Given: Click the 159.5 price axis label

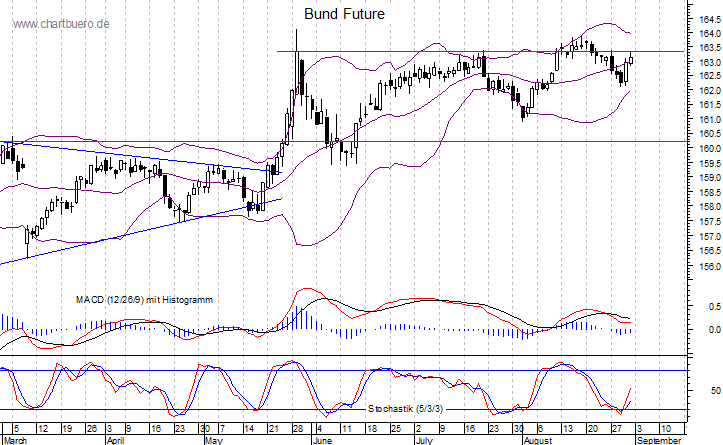Looking at the screenshot, I should [x=710, y=164].
